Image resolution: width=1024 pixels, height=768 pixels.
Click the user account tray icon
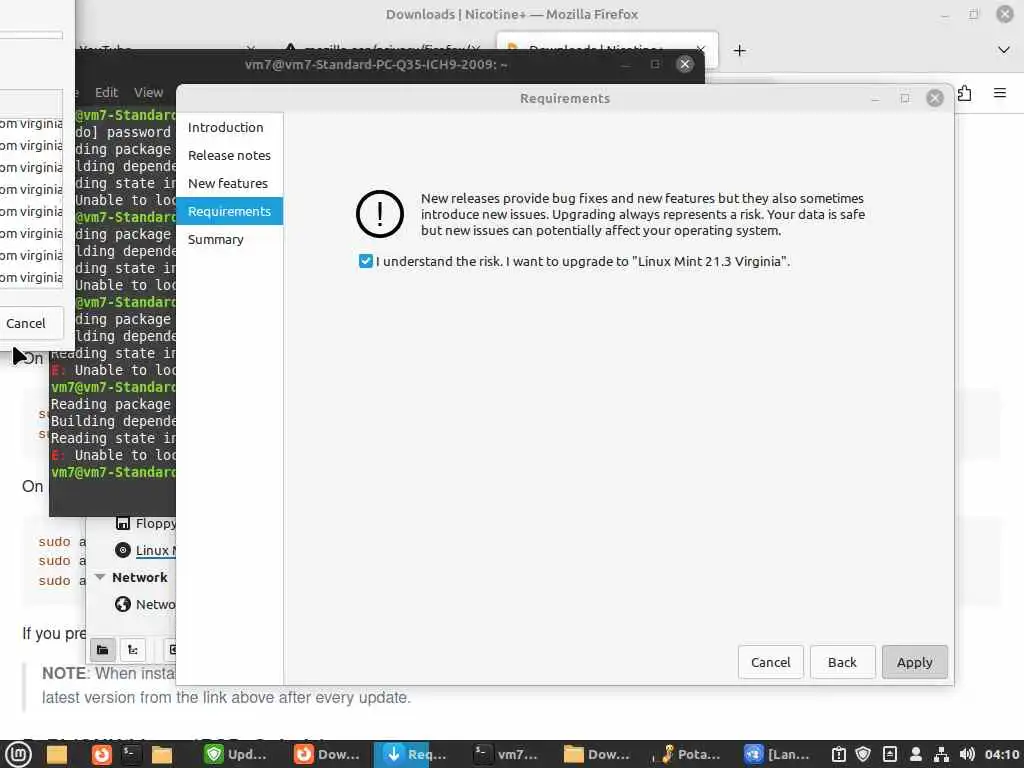tap(916, 755)
